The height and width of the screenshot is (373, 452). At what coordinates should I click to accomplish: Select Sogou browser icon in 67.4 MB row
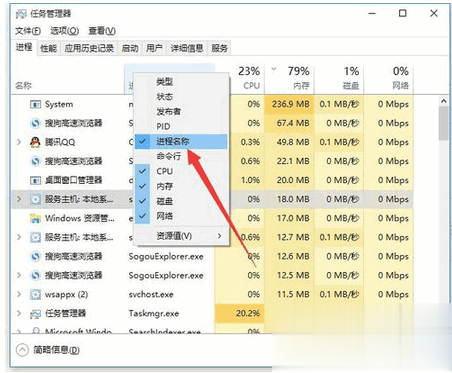[35, 123]
